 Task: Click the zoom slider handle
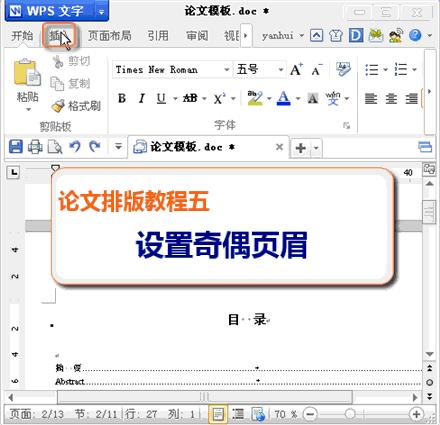coord(350,414)
